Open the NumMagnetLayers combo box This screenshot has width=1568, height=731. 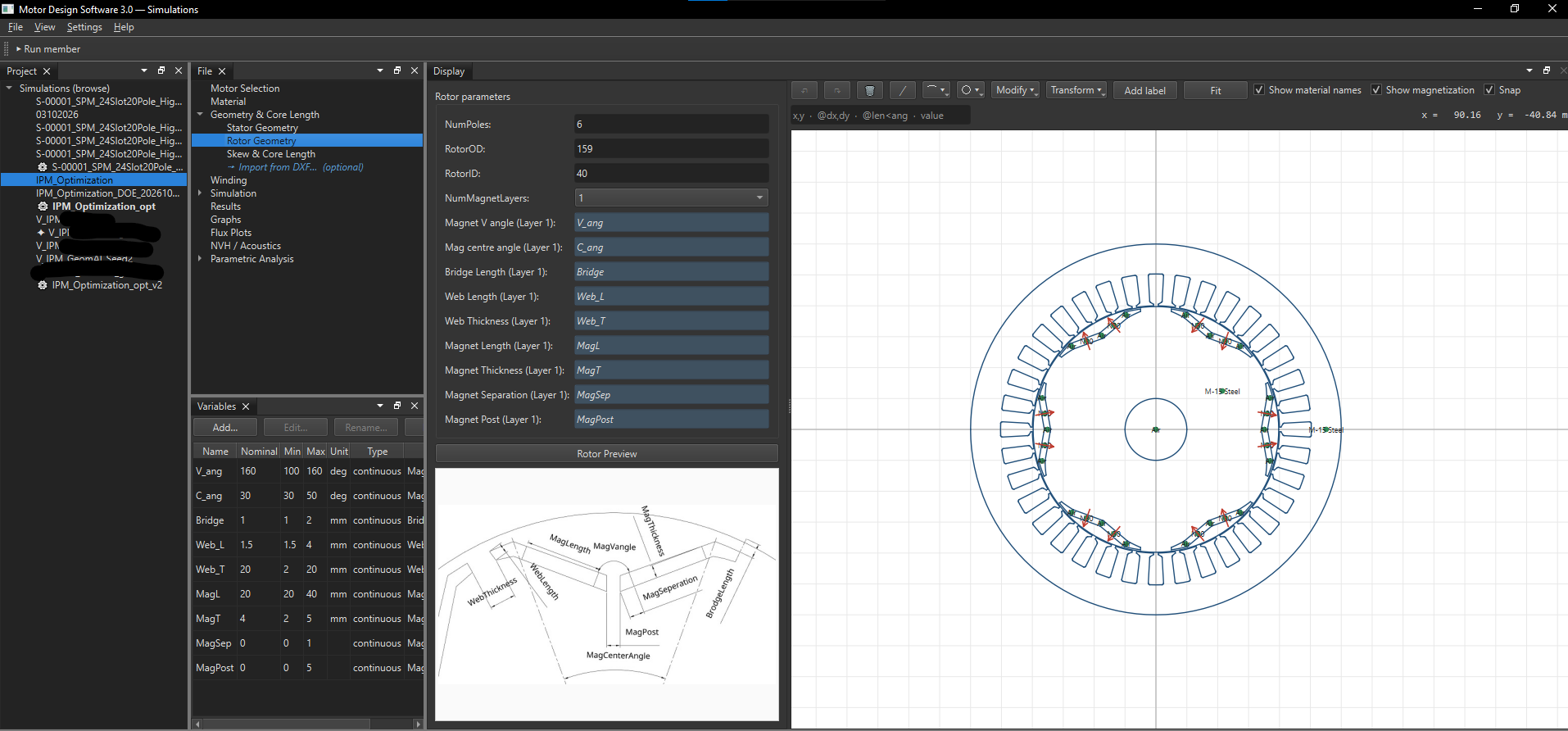[x=672, y=198]
